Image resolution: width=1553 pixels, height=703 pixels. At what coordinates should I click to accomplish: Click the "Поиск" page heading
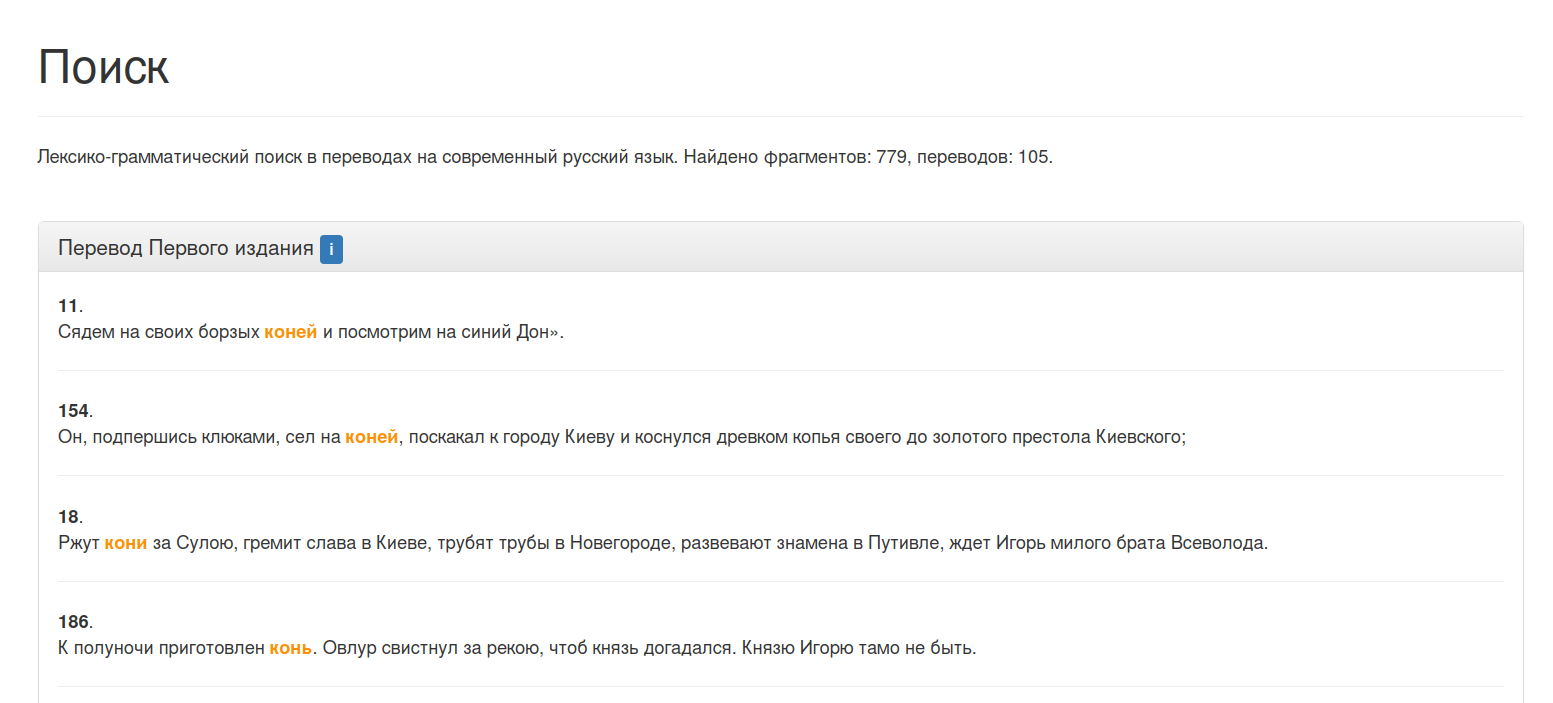click(103, 68)
